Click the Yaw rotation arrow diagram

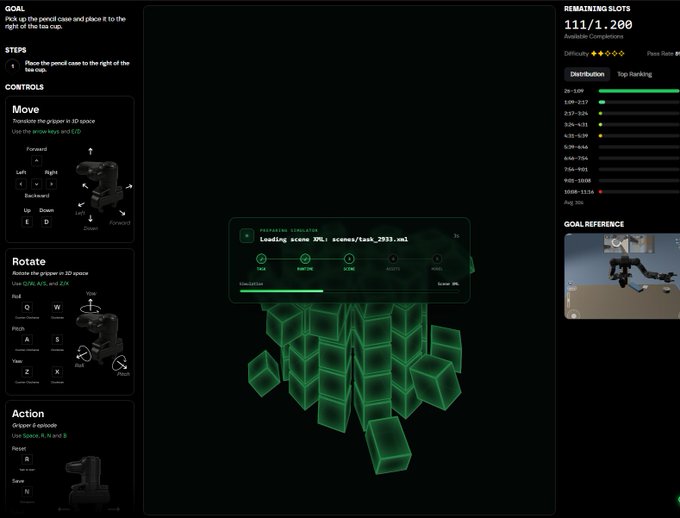(x=90, y=306)
